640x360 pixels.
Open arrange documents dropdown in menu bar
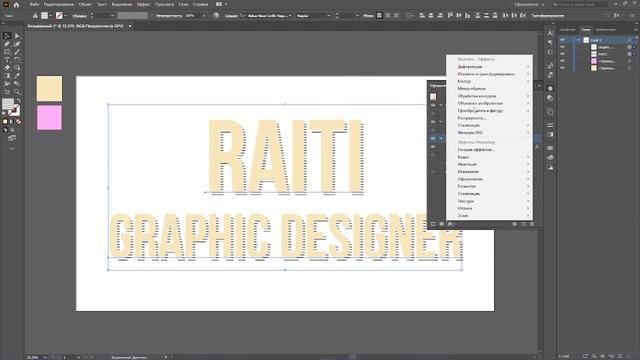pyautogui.click(x=222, y=4)
